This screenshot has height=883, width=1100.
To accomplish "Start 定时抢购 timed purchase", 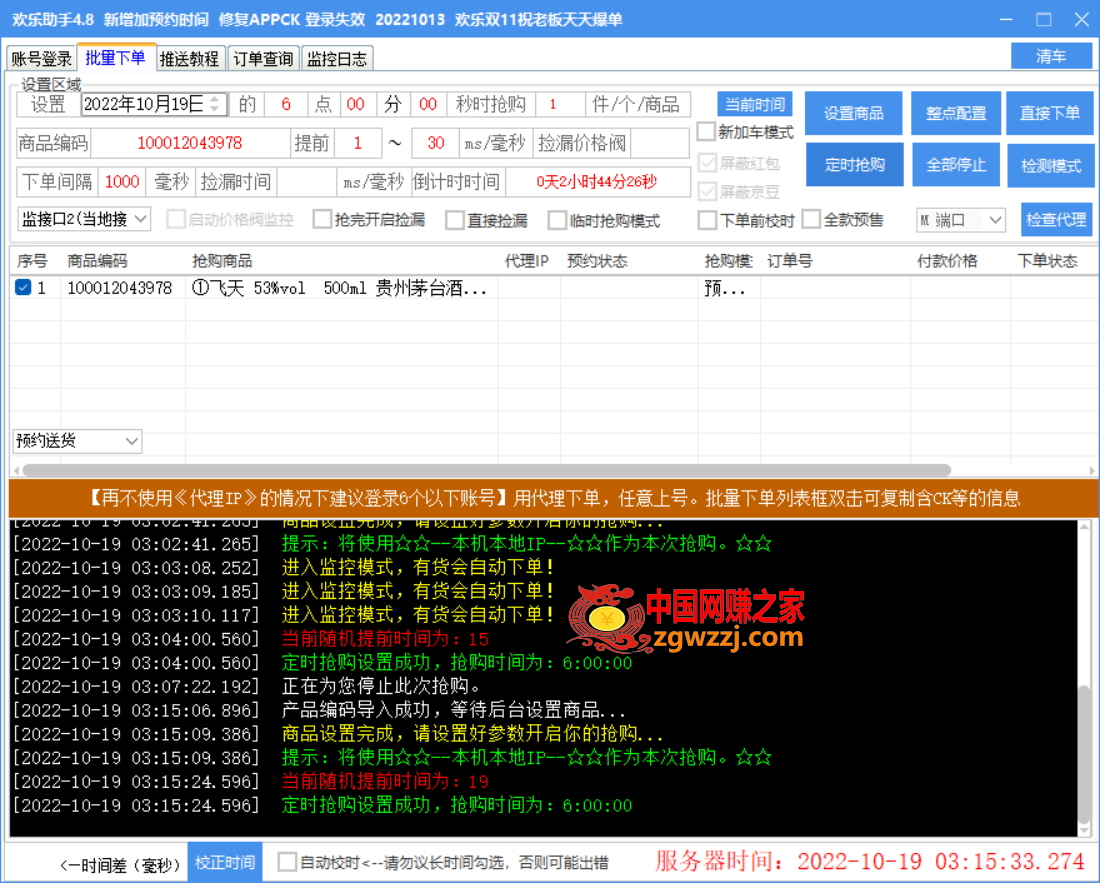I will click(854, 165).
